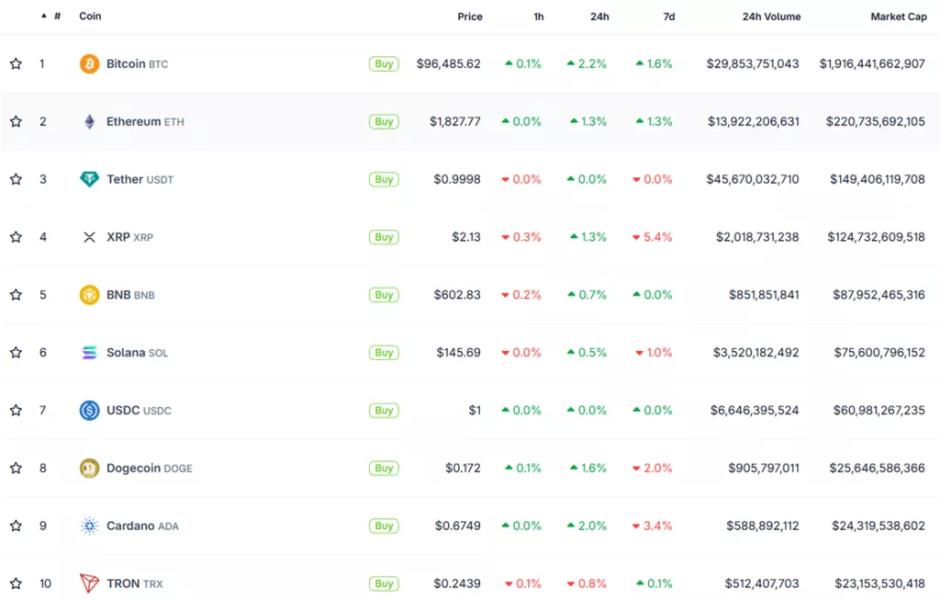Sort by 7d change column header
This screenshot has height=600, width=940.
(x=668, y=17)
